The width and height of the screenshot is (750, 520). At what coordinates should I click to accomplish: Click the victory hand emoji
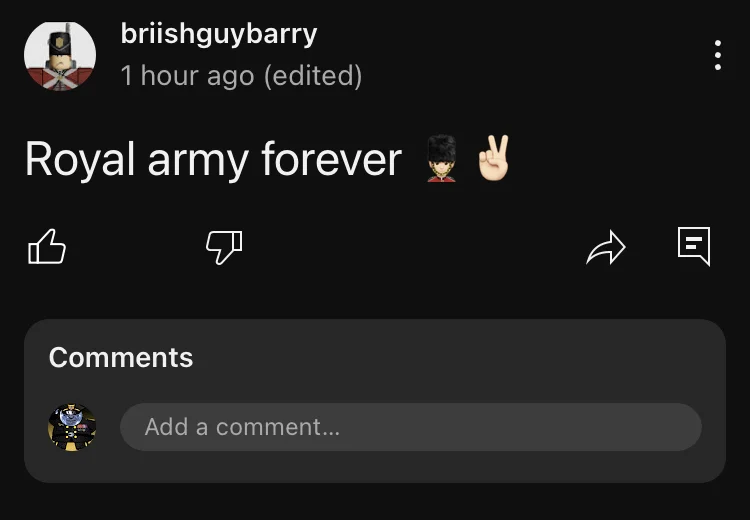click(x=494, y=158)
